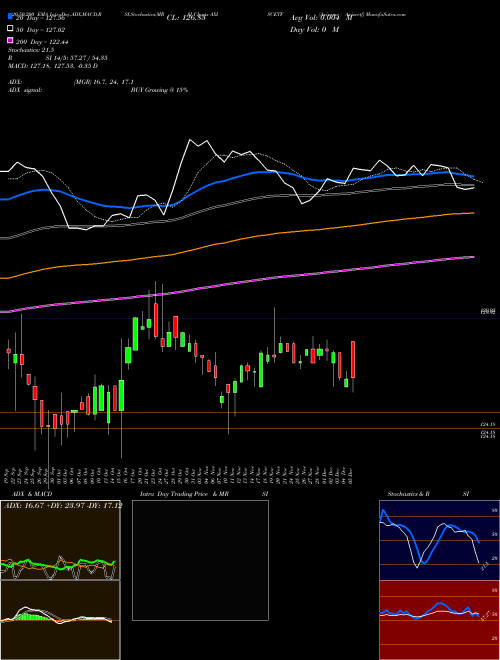Open the red RSI mini chart
This screenshot has width=500, height=660.
pos(439,620)
